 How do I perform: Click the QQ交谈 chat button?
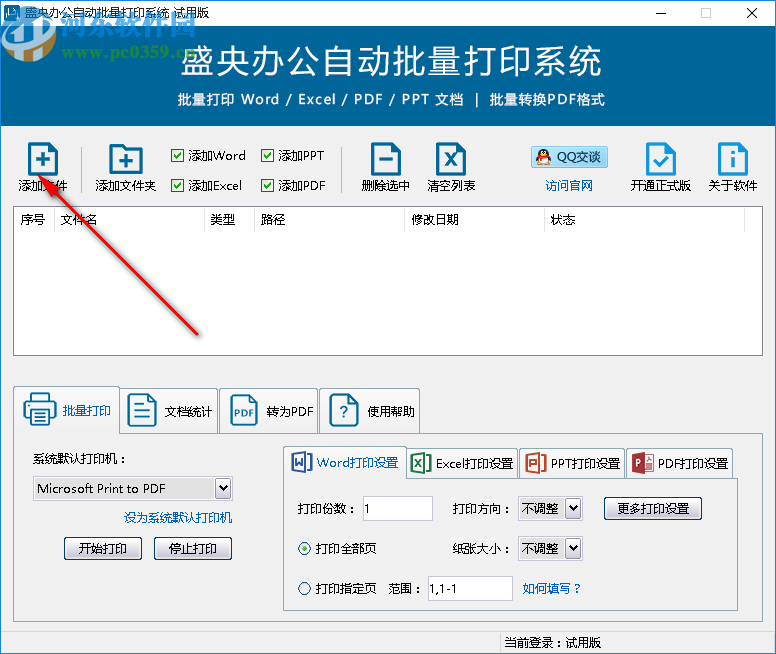coord(569,157)
